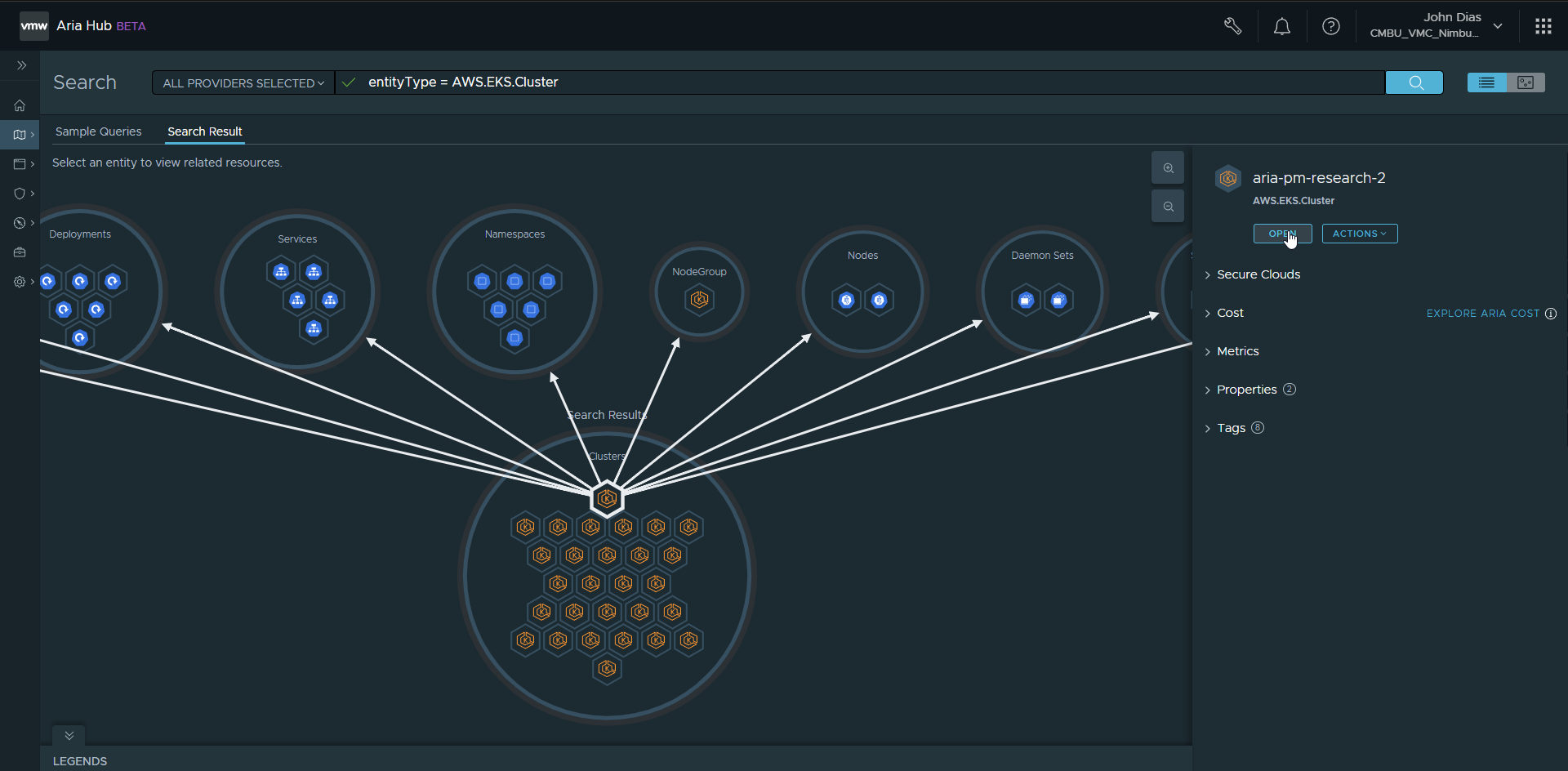This screenshot has height=771, width=1568.
Task: Open the help question mark icon
Action: 1331,26
